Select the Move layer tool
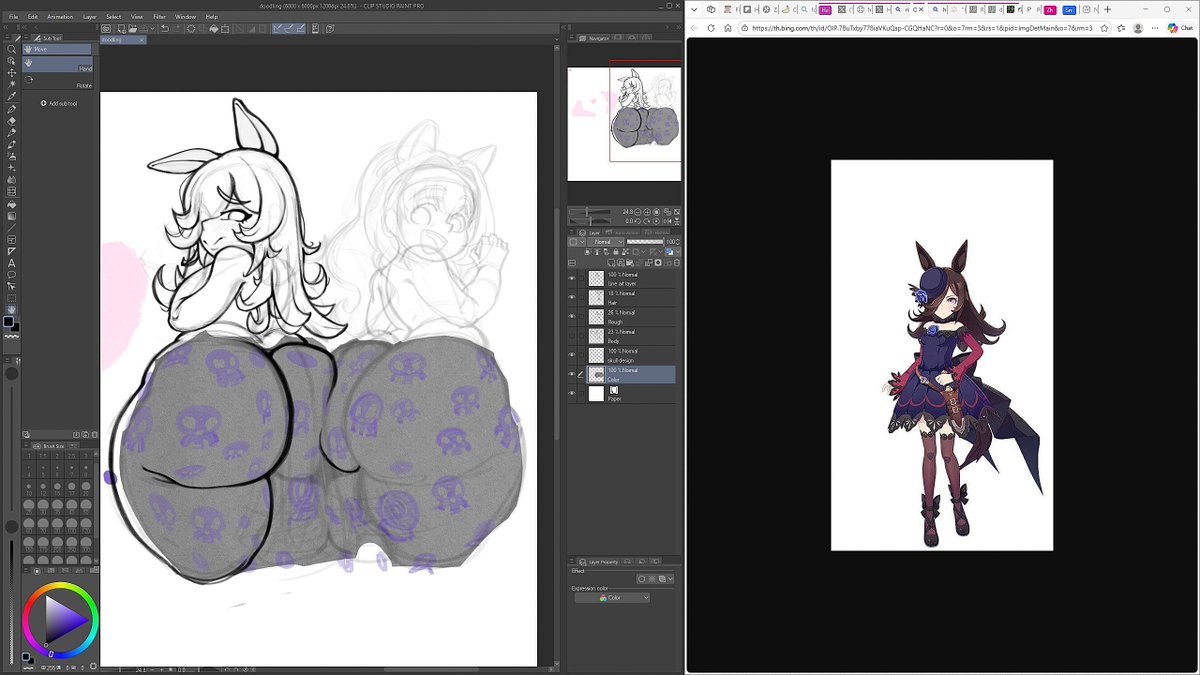 coord(12,72)
